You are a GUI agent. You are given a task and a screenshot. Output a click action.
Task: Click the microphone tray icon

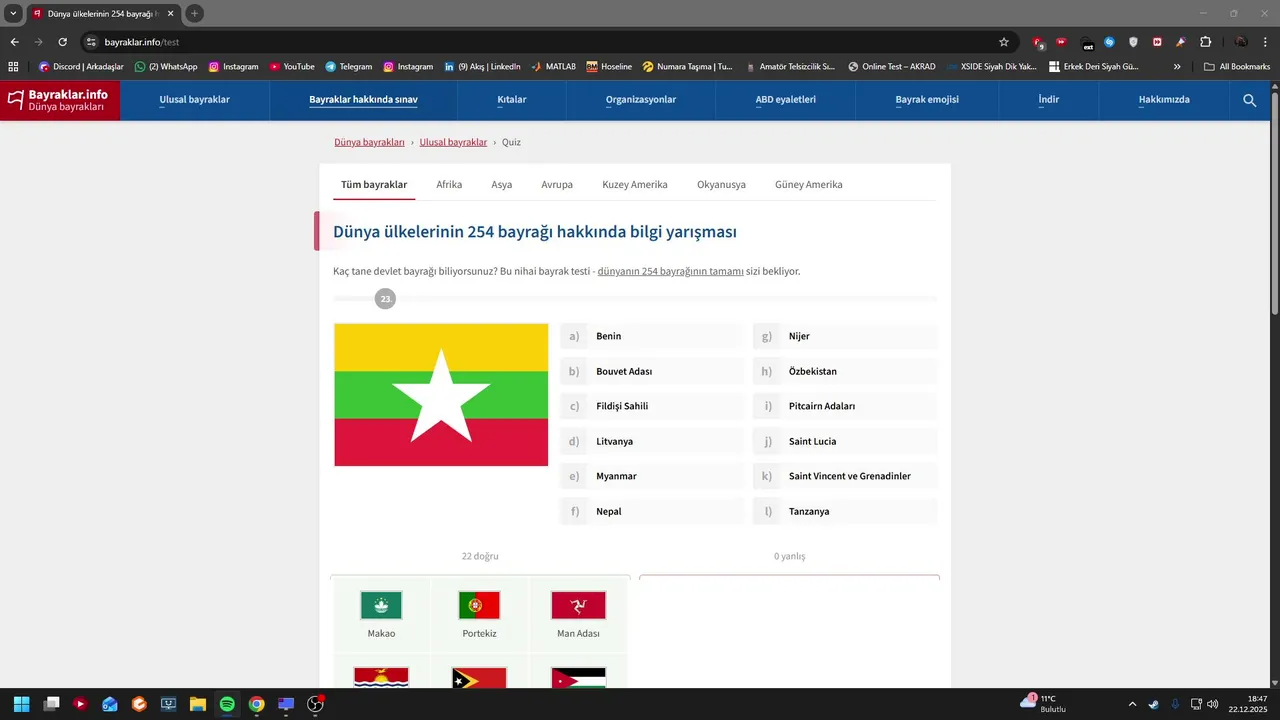click(x=1175, y=704)
